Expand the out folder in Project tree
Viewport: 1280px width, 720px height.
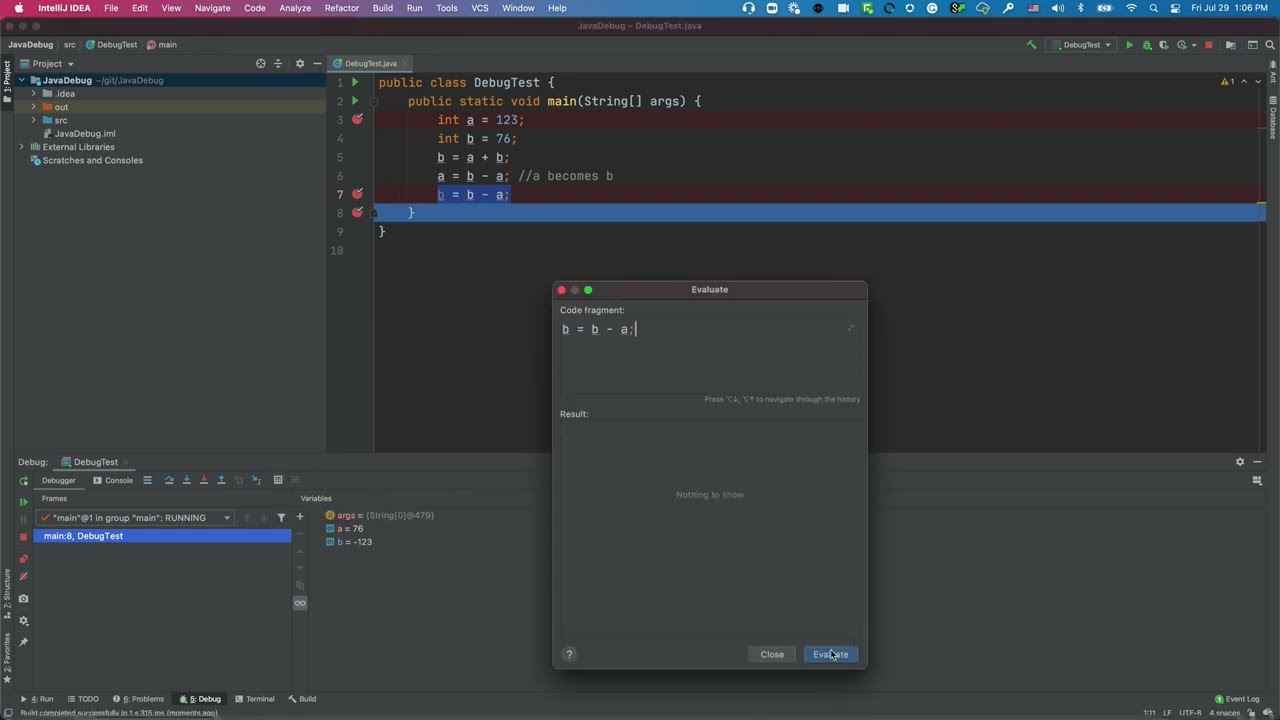point(33,107)
